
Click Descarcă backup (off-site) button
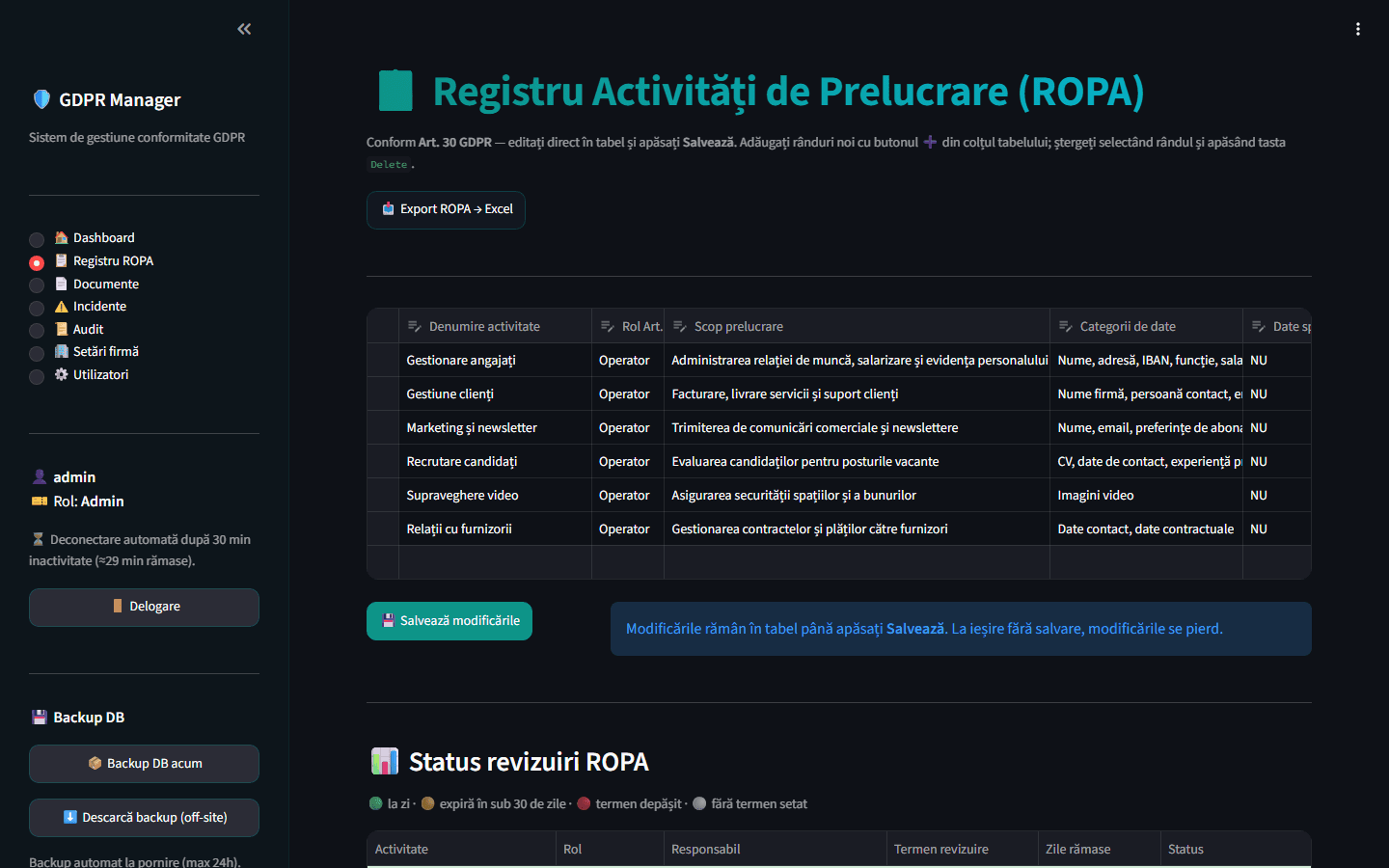(144, 818)
